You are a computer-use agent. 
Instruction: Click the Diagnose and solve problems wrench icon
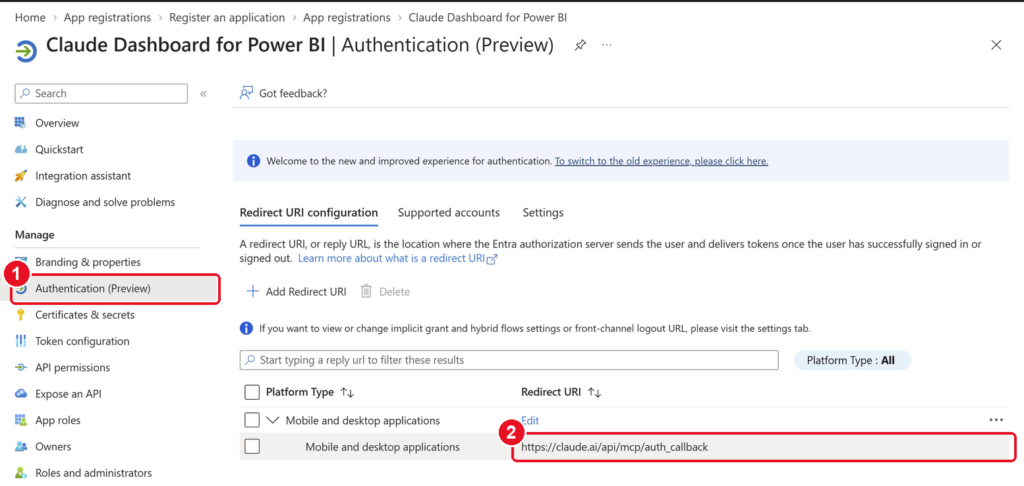[21, 202]
